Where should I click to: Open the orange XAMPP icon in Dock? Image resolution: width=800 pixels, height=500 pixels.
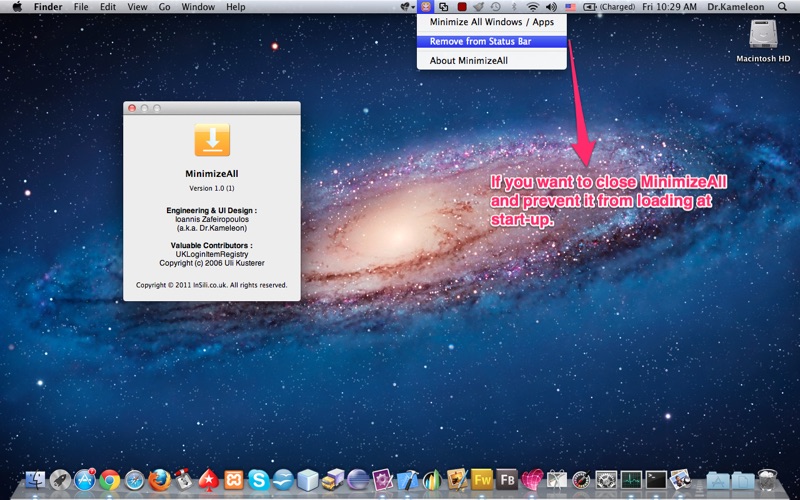[x=234, y=480]
